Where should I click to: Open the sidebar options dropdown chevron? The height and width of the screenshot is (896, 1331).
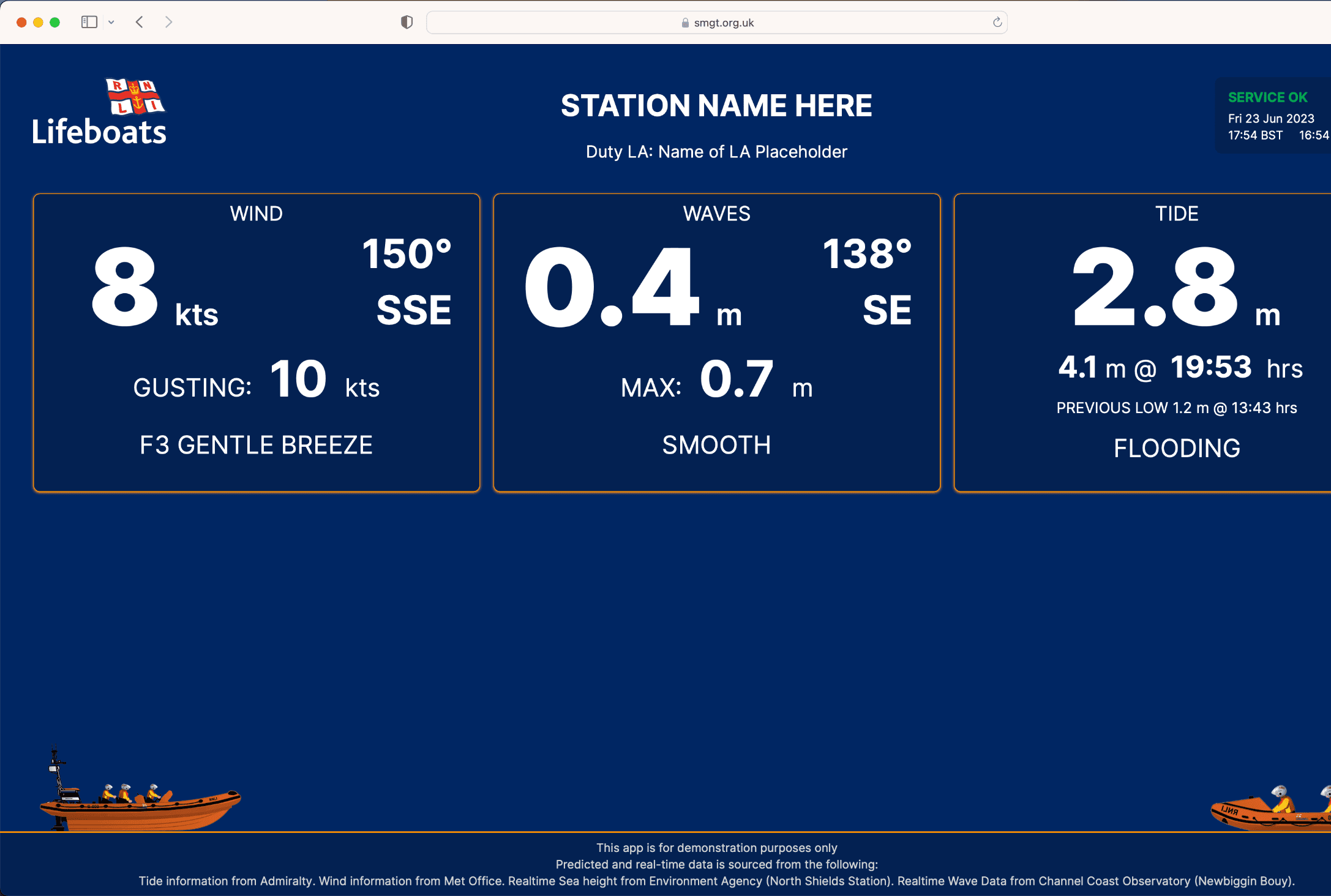coord(111,22)
